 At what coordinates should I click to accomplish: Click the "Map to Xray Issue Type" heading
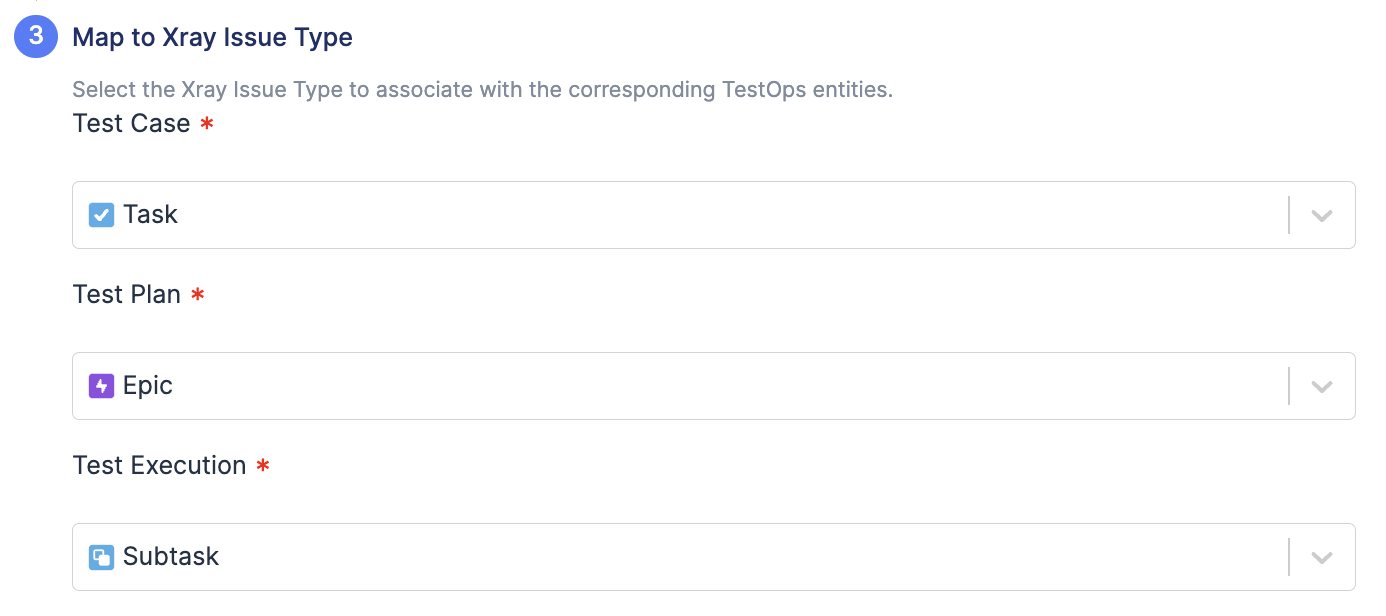[213, 38]
